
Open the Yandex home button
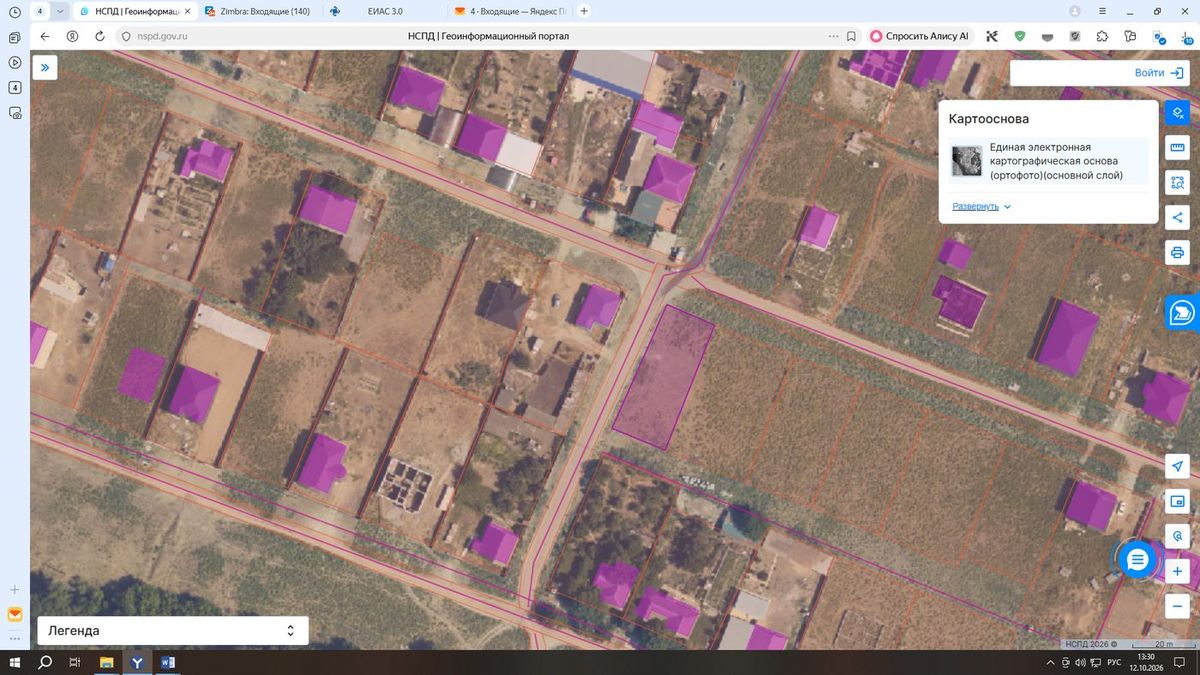pyautogui.click(x=72, y=36)
